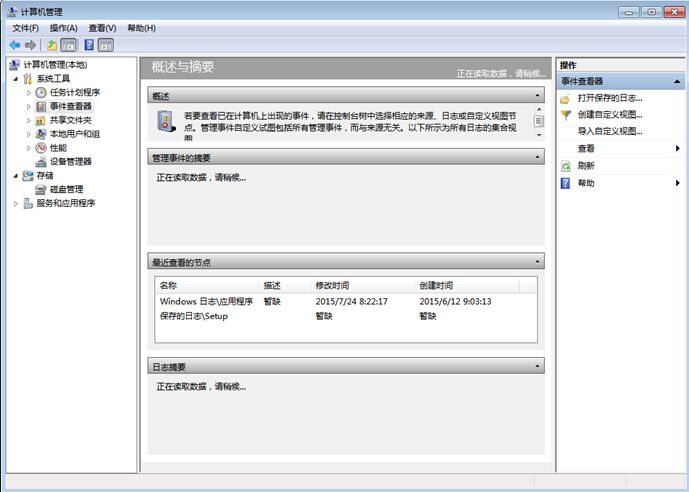Screen dimensions: 689x492
Task: Toggle the show/hide console tree toolbar icon
Action: (68, 45)
